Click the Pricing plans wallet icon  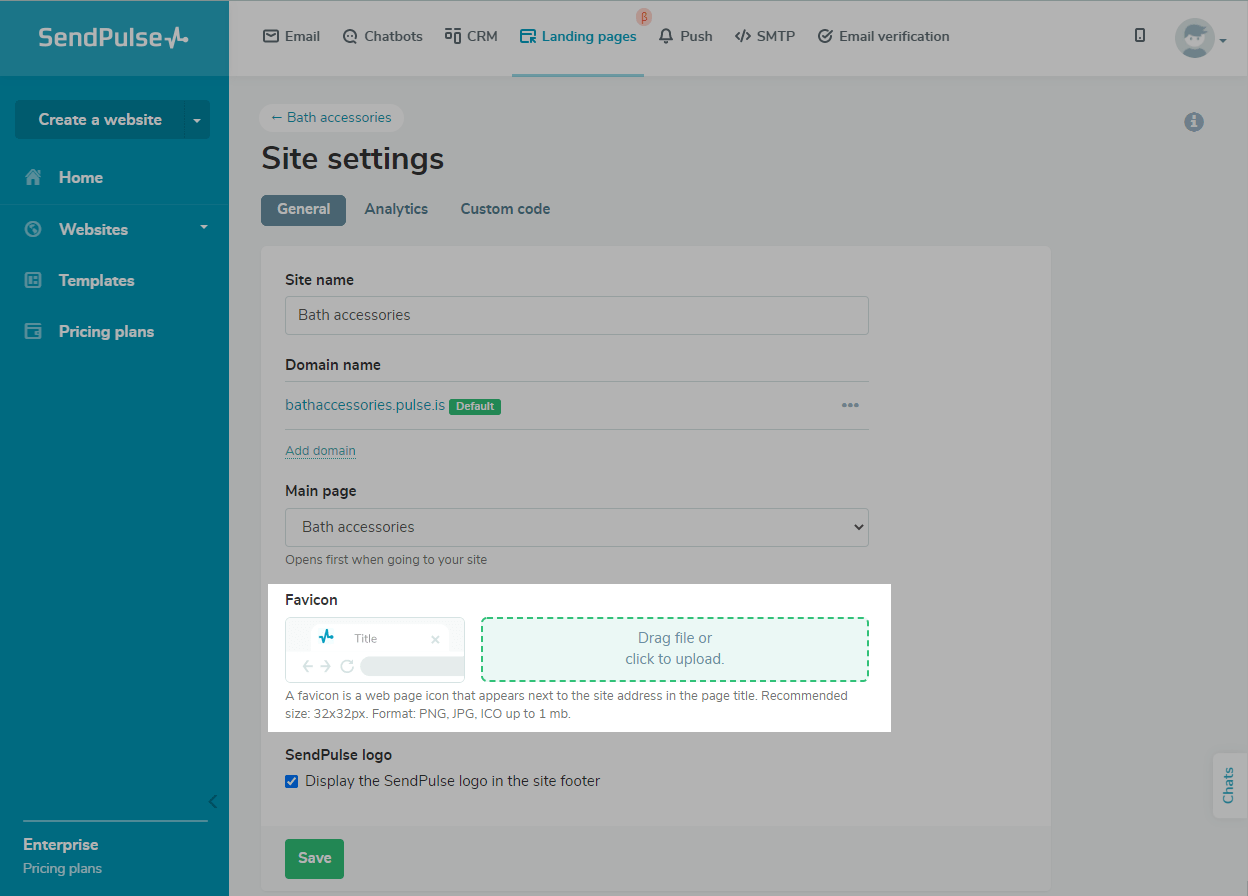[x=33, y=331]
